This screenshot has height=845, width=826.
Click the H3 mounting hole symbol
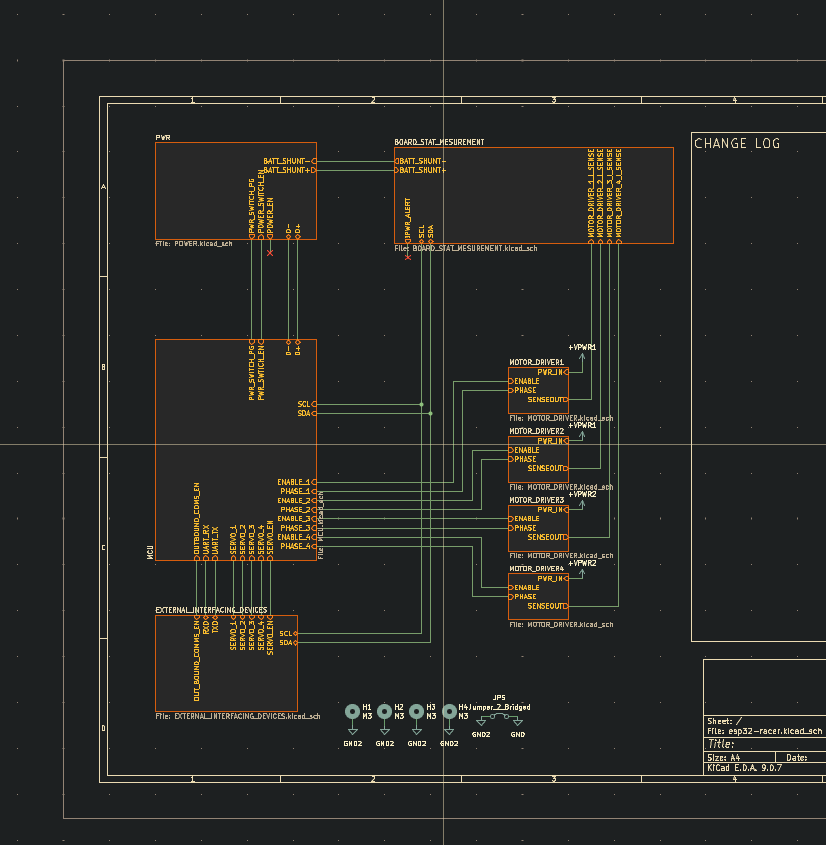tap(416, 711)
